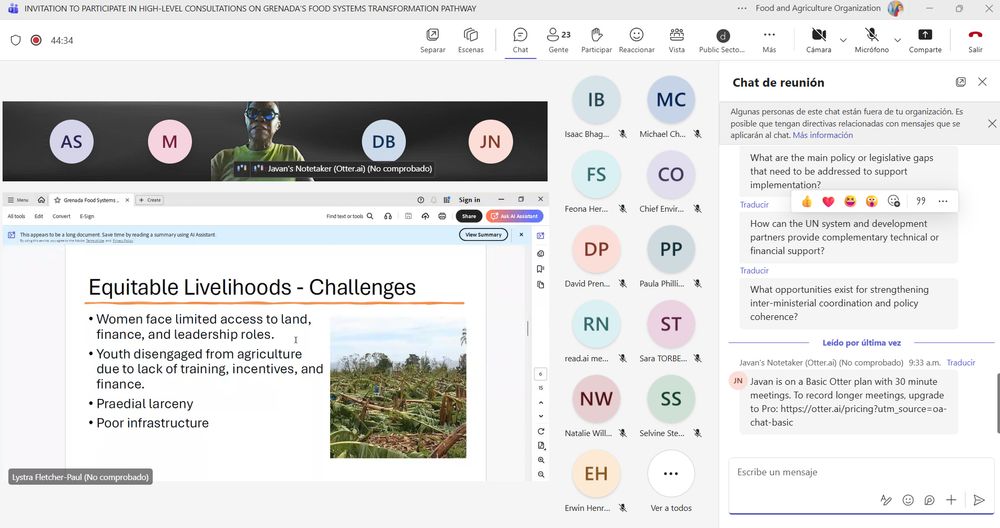The height and width of the screenshot is (528, 1000).
Task: Zoom in on the PDF page
Action: pos(541,460)
